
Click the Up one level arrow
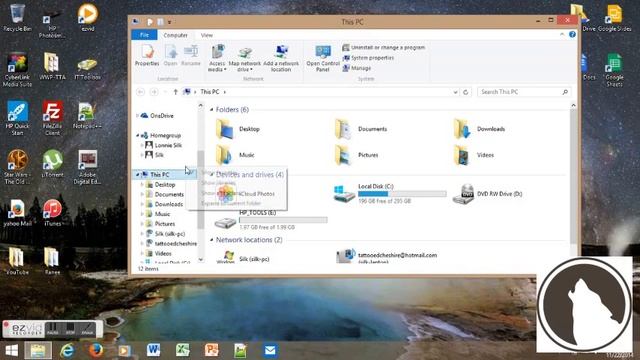point(175,92)
